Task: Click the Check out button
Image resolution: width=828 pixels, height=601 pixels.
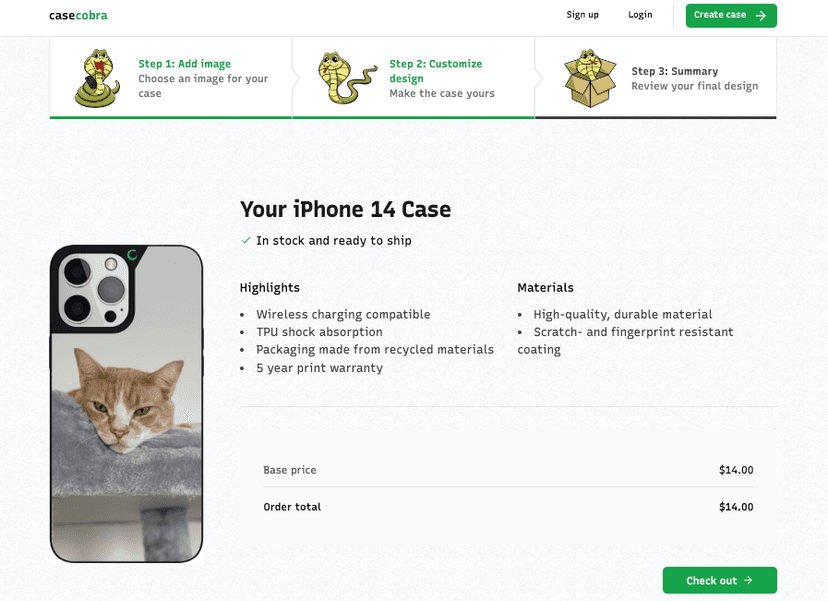Action: click(719, 580)
